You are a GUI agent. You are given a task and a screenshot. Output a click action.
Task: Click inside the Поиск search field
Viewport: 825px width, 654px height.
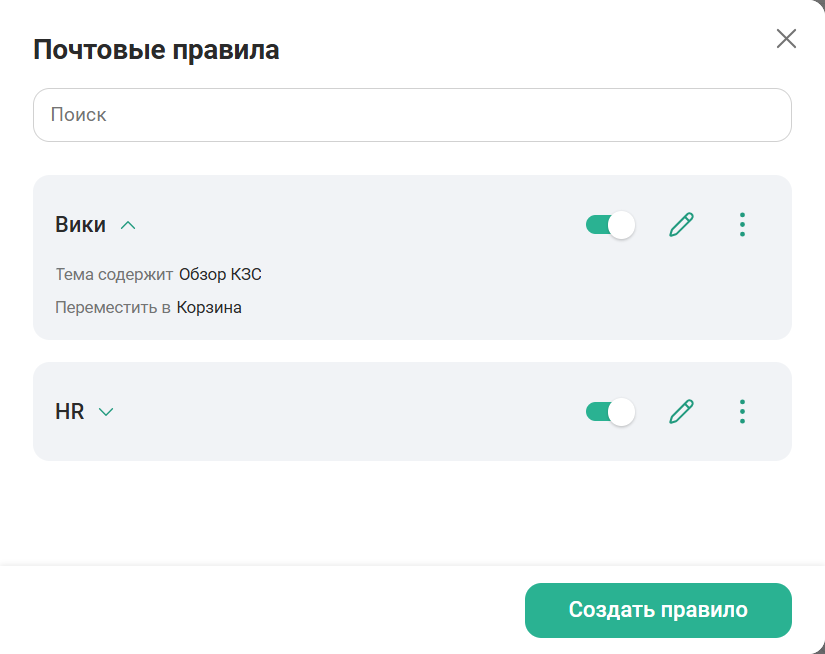[412, 114]
